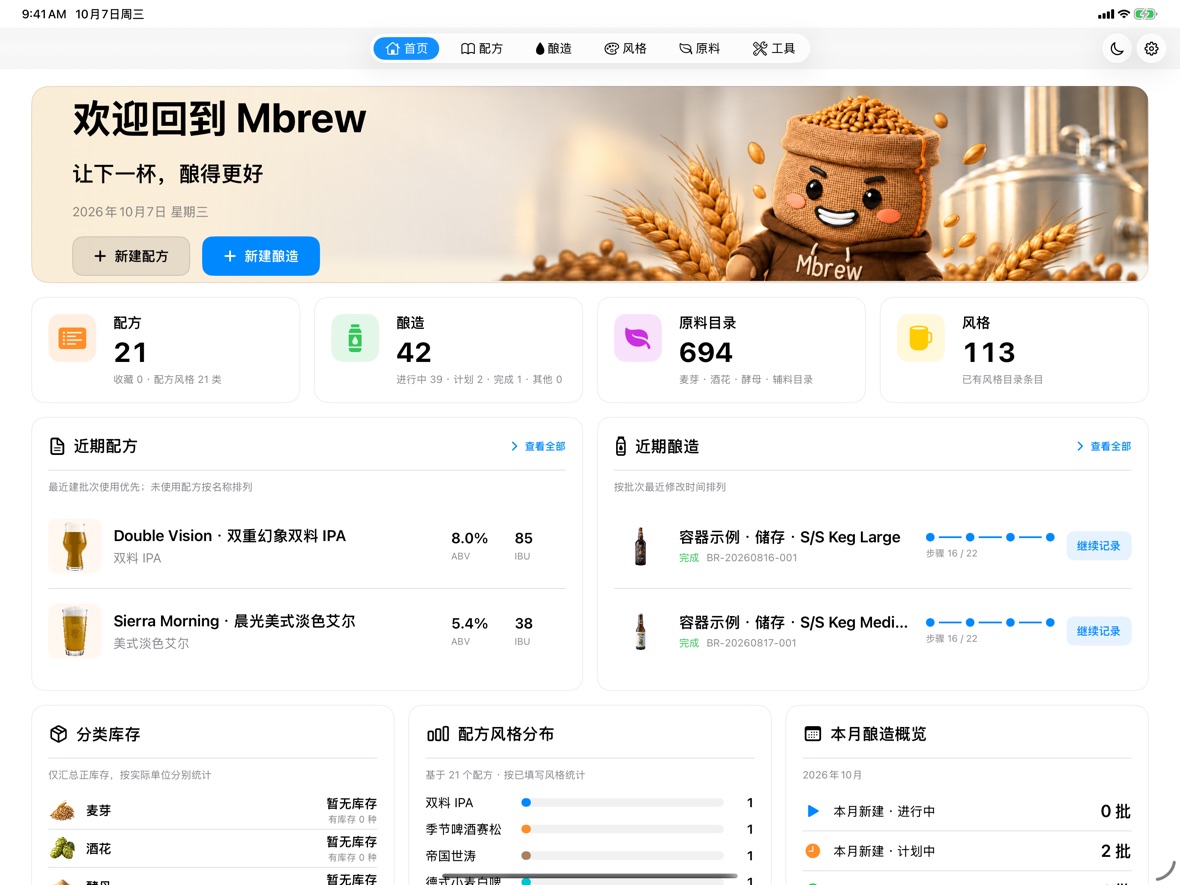Click the S/S Keg Medi bottle icon
The width and height of the screenshot is (1180, 885).
(x=640, y=631)
